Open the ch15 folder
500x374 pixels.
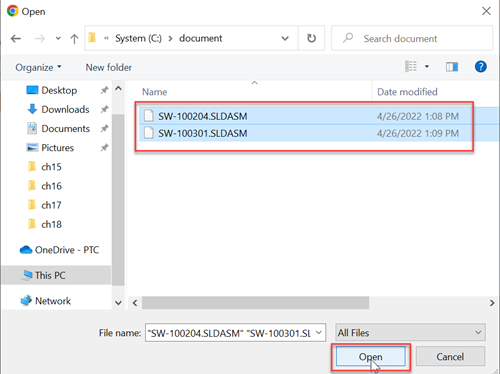[x=51, y=167]
